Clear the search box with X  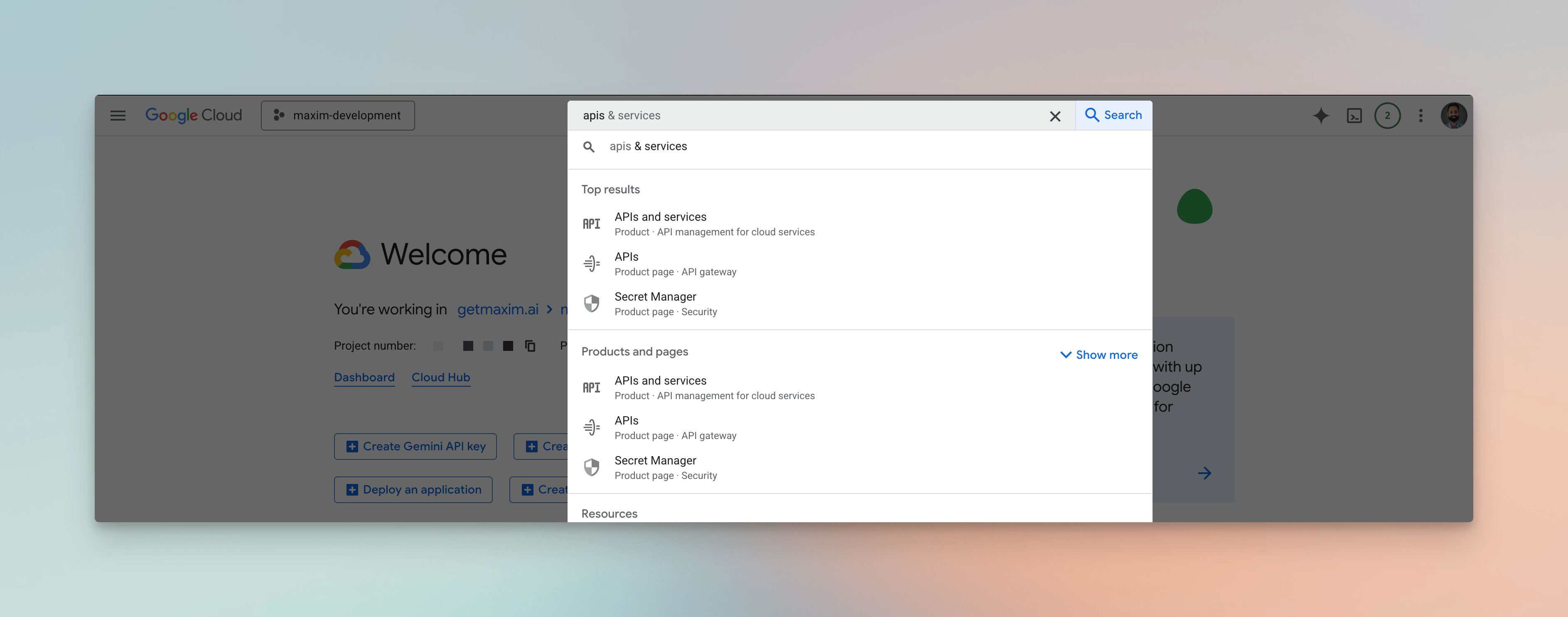1055,116
